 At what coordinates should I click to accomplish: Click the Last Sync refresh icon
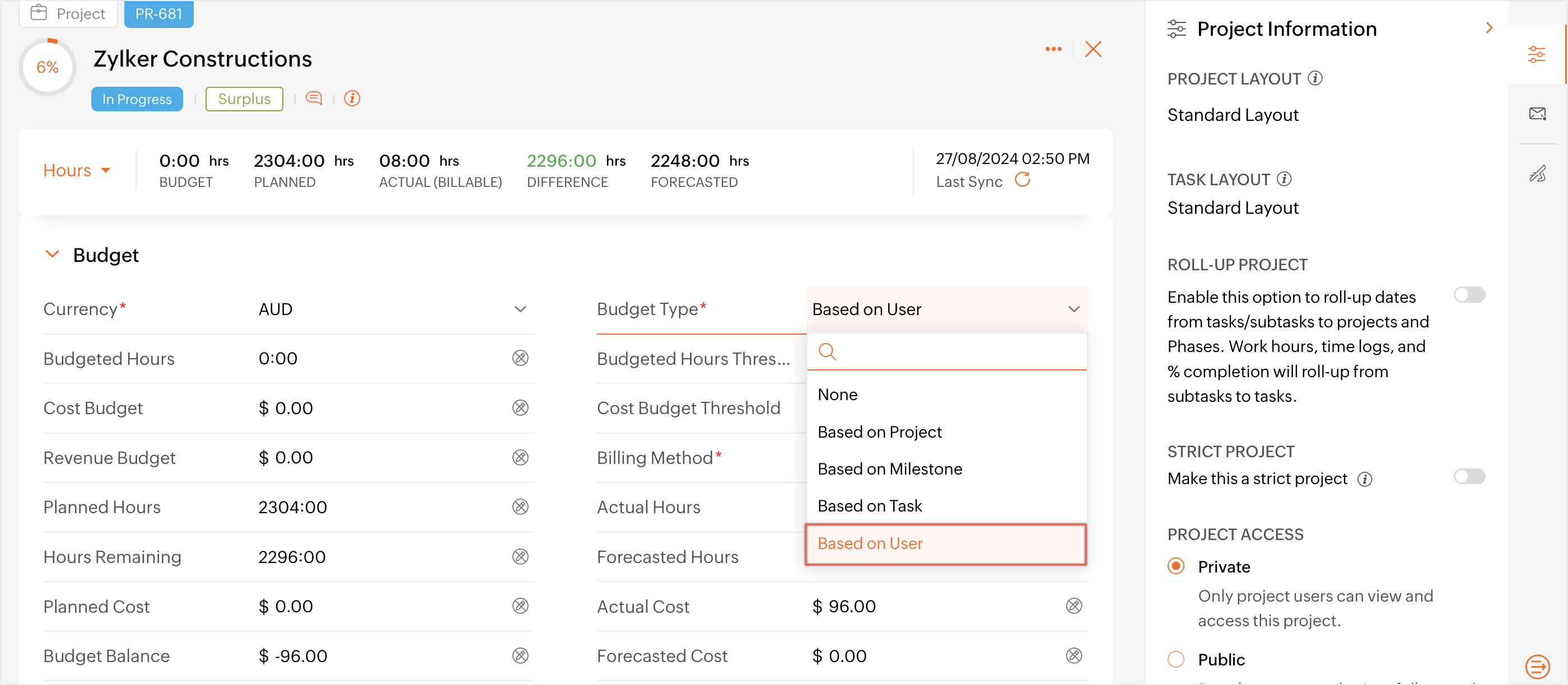click(1022, 180)
